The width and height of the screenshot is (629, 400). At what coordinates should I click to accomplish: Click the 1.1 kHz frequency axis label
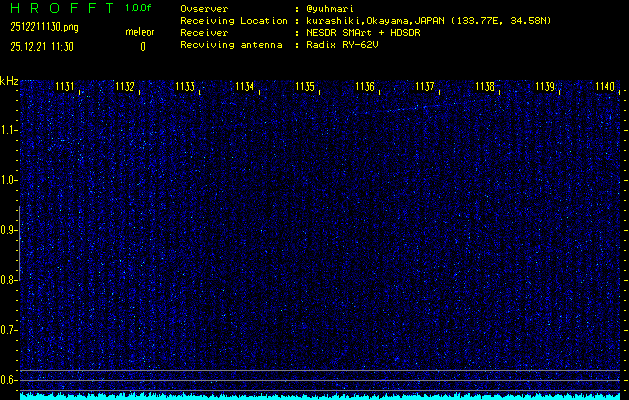[9, 130]
